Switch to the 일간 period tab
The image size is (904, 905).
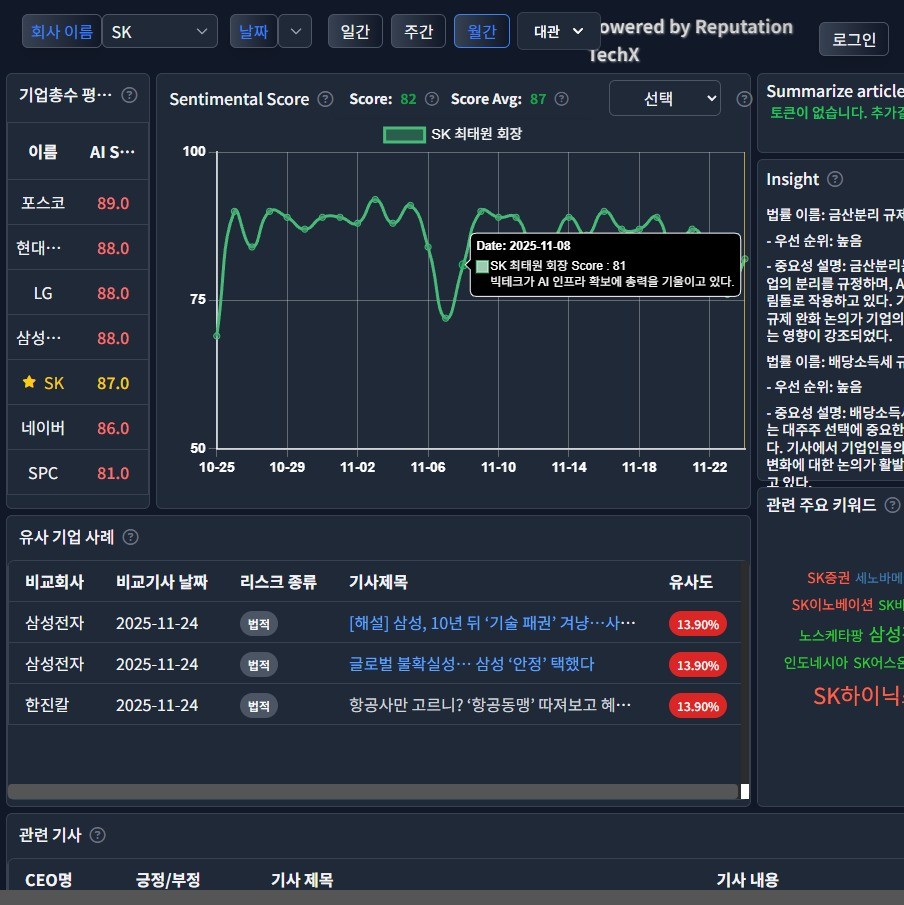pyautogui.click(x=355, y=31)
